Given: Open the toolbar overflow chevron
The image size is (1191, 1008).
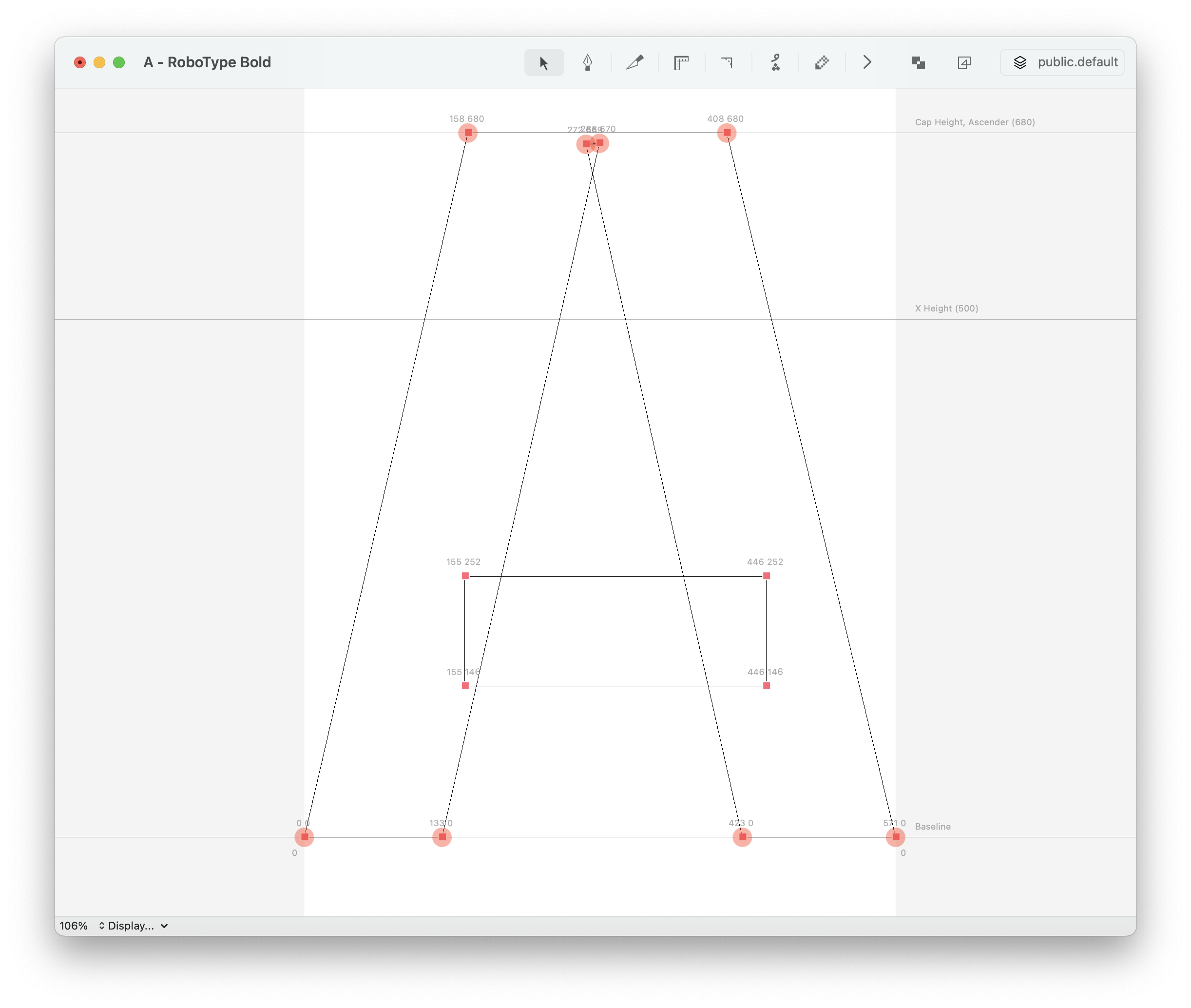Looking at the screenshot, I should 866,62.
